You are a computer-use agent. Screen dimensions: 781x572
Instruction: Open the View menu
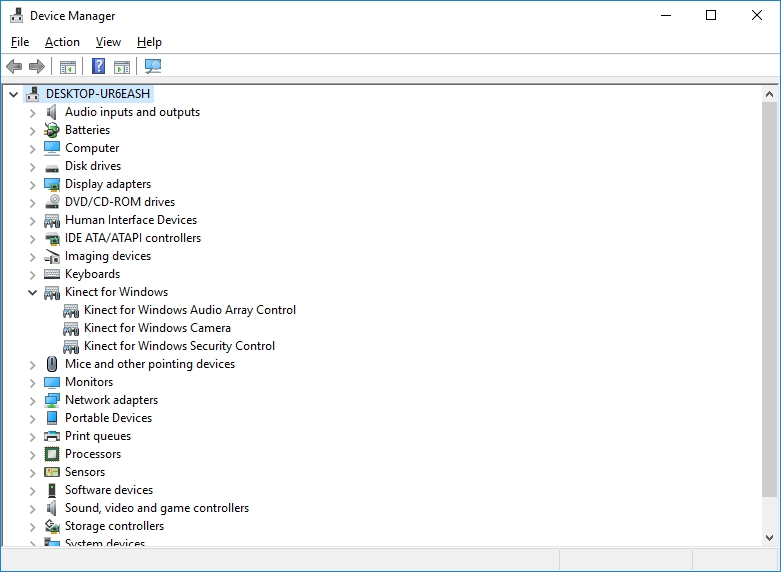click(x=108, y=42)
